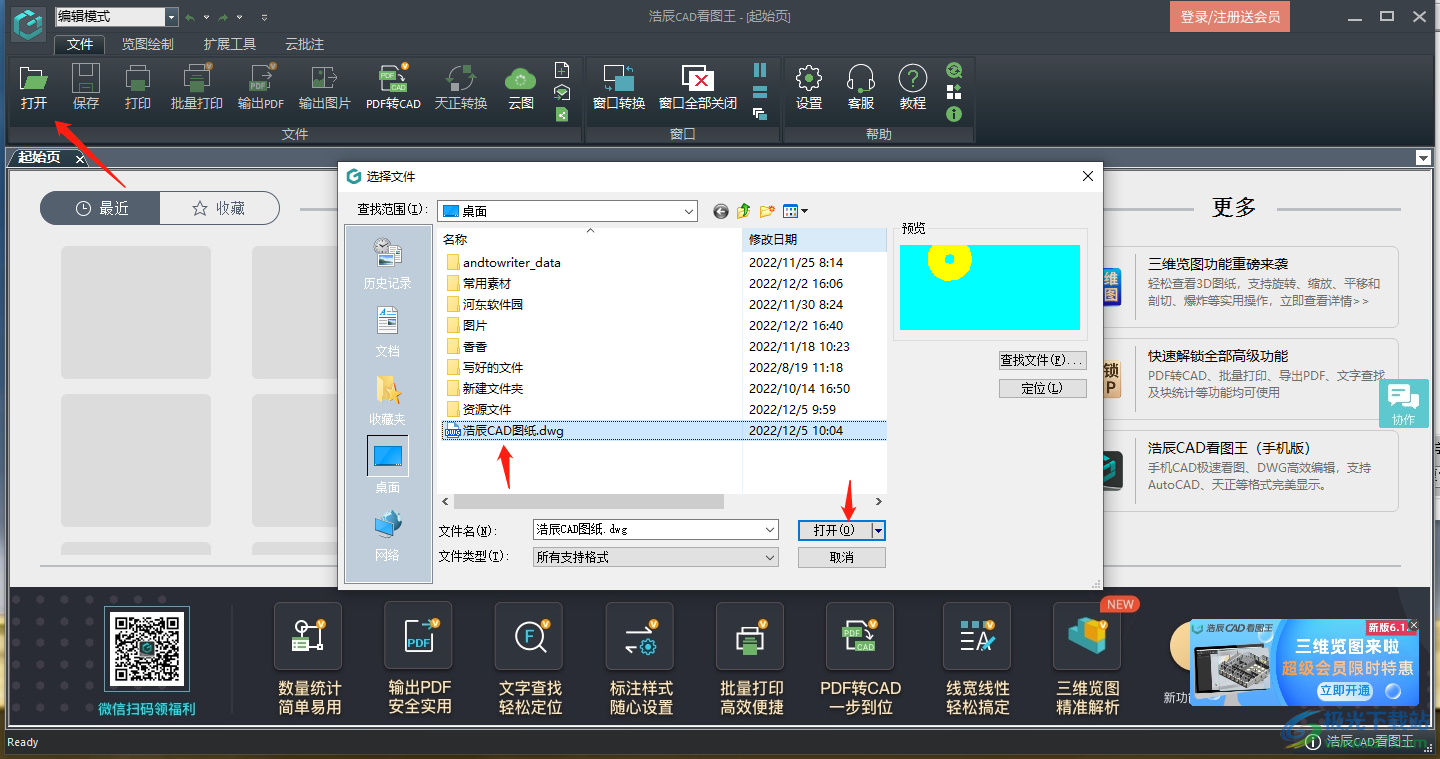
Task: Click the 预览 preview thumbnail image
Action: [x=990, y=287]
